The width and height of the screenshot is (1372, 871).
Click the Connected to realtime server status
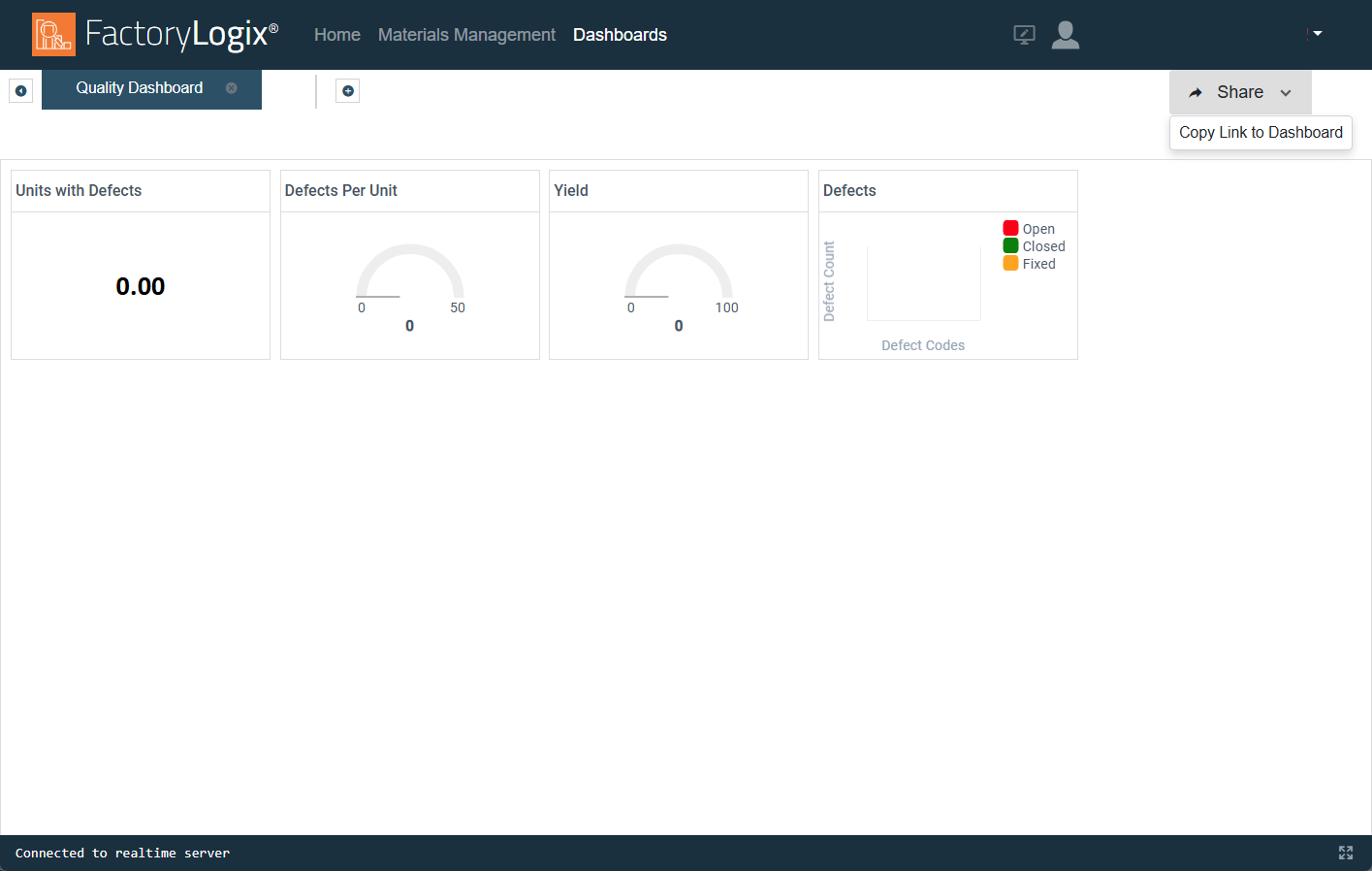pyautogui.click(x=122, y=853)
